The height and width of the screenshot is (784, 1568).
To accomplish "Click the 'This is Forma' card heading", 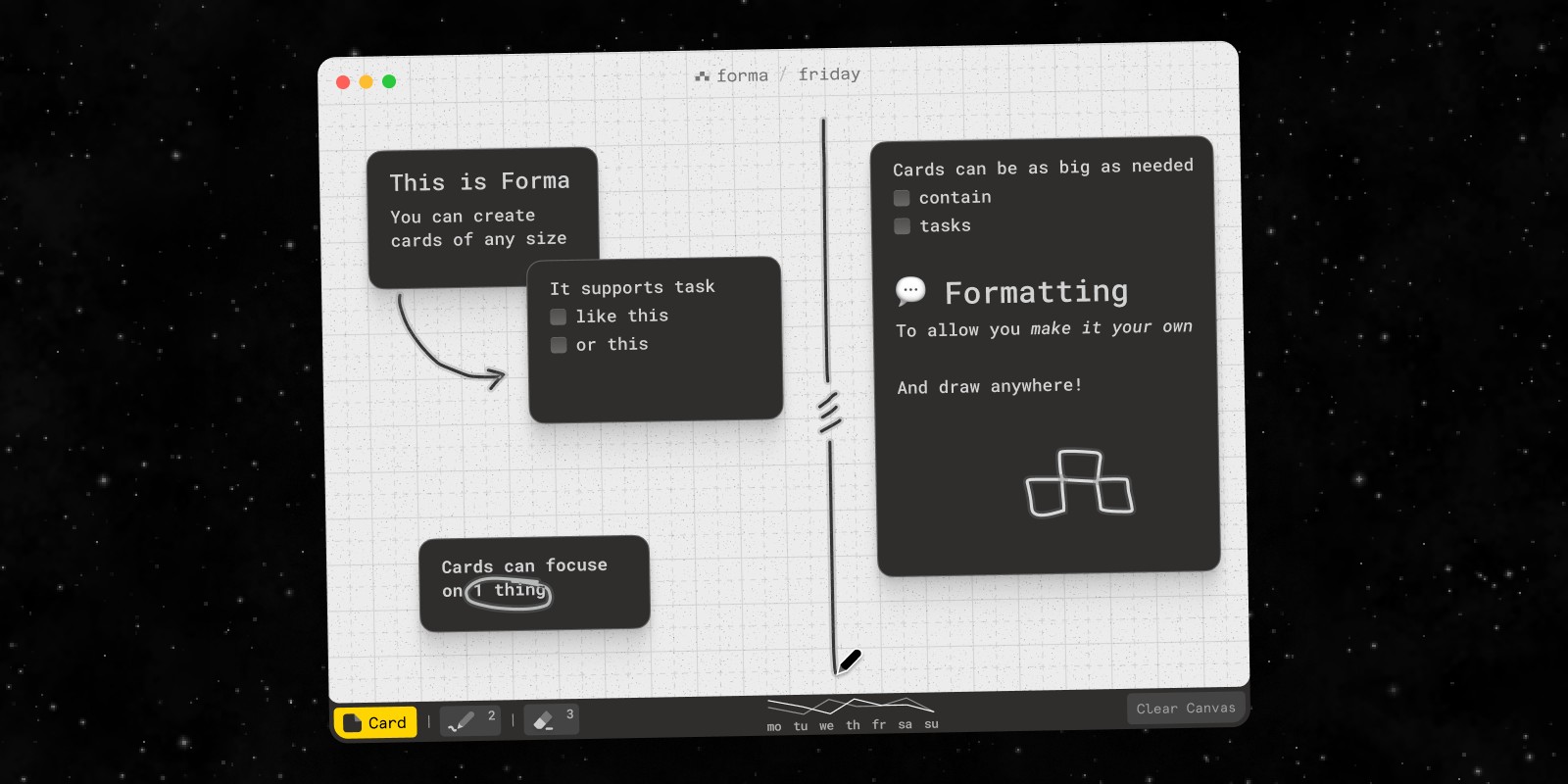I will click(x=479, y=181).
